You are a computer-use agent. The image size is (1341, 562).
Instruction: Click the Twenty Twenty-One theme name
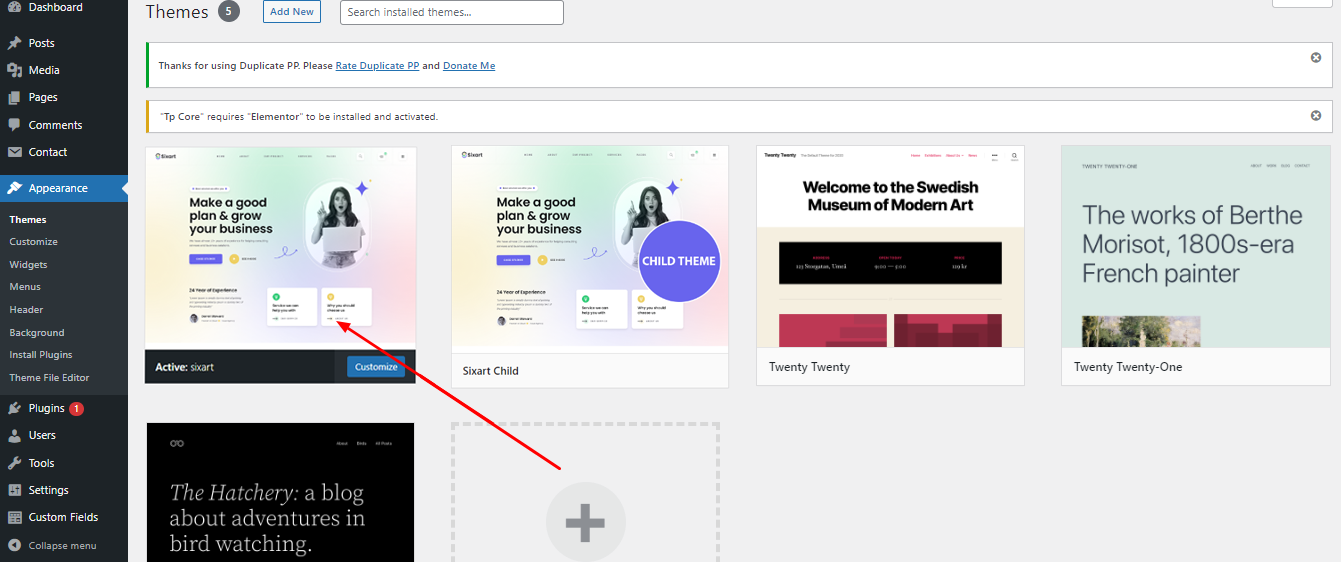(1128, 367)
